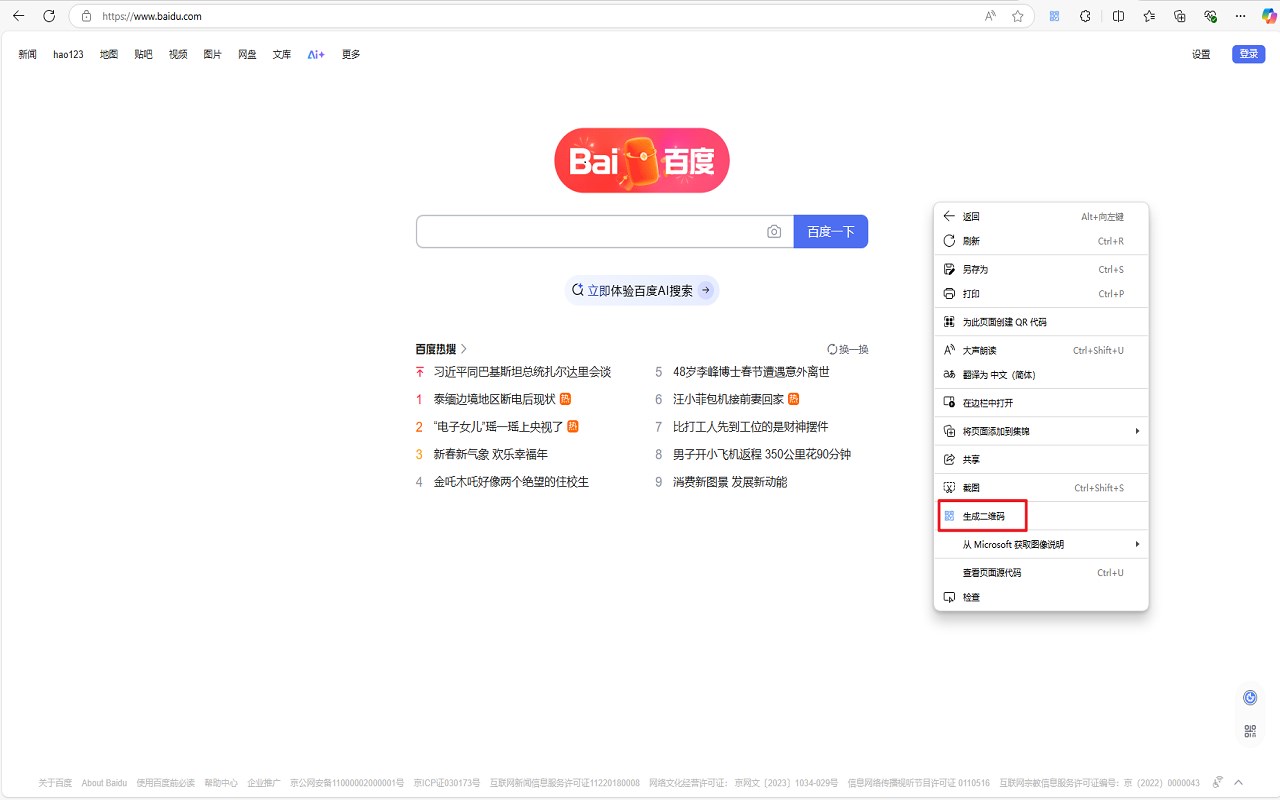Open the 地图 navigation link
This screenshot has height=800, width=1280.
coord(109,54)
